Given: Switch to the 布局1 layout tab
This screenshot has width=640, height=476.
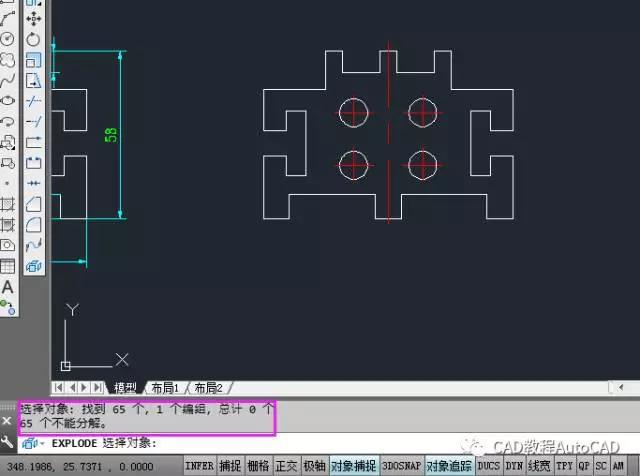Looking at the screenshot, I should click(x=165, y=387).
